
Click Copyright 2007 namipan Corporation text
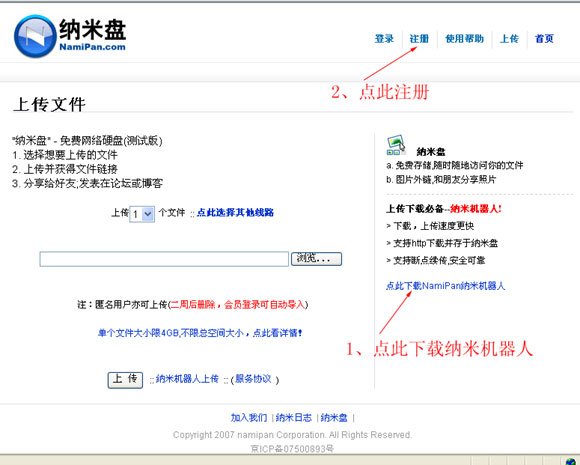tap(292, 435)
